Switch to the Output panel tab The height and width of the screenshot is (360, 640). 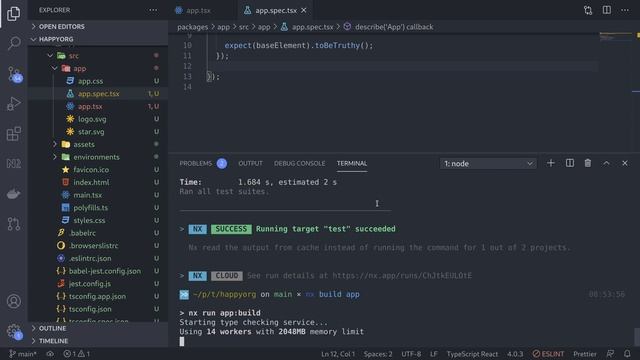[x=250, y=163]
